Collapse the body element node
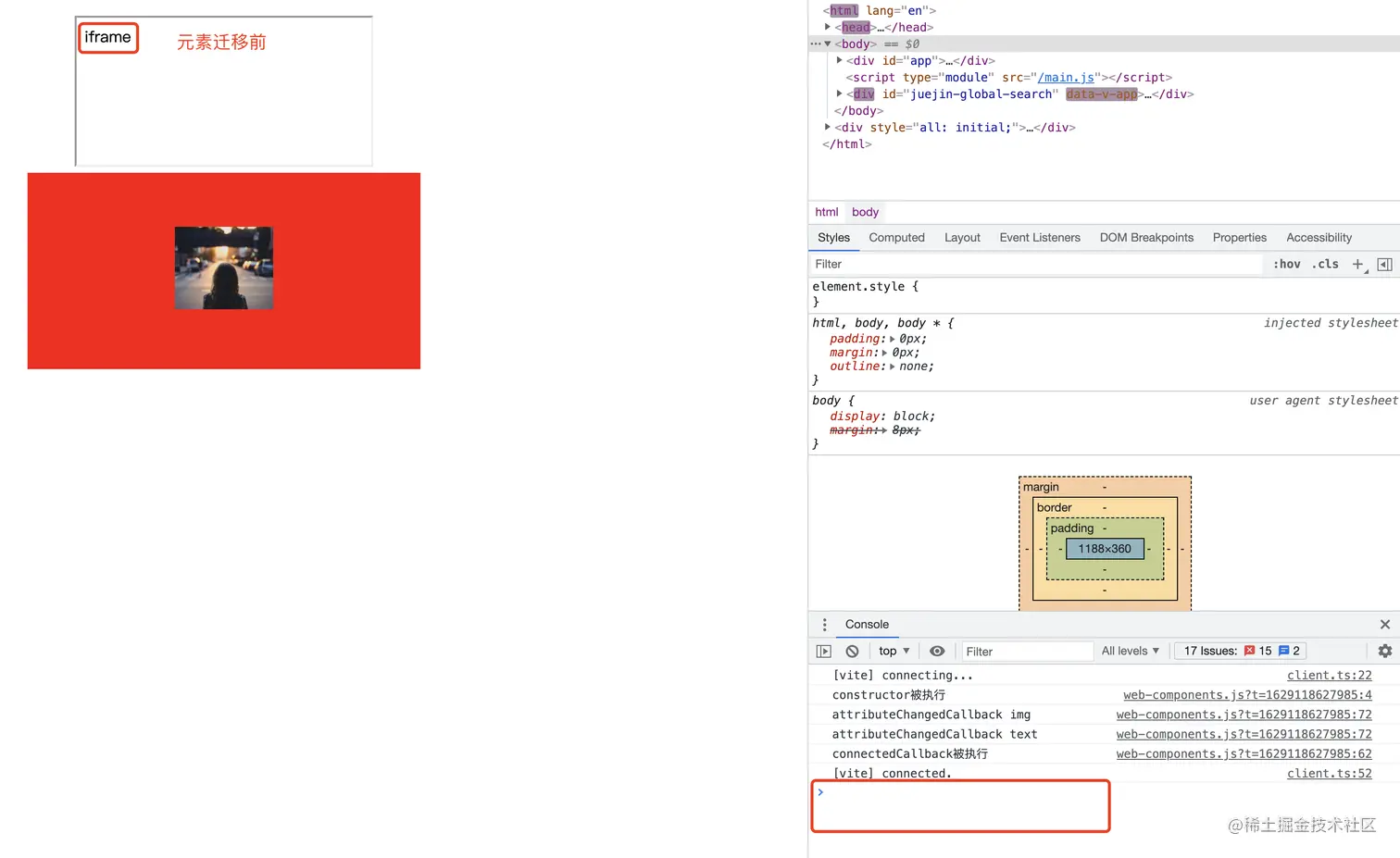This screenshot has height=858, width=1400. click(x=828, y=44)
